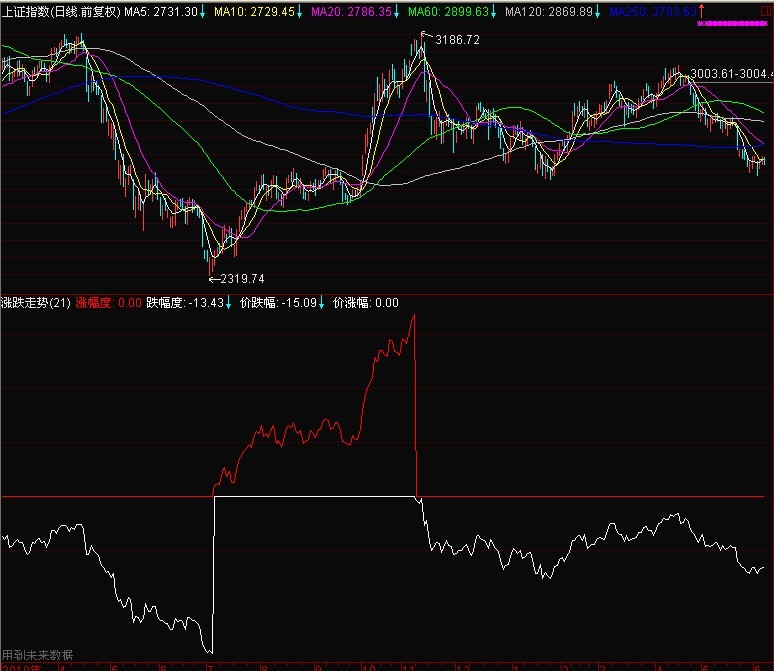Click the cyan down arrow after MA5 value
774x671 pixels.
(202, 11)
